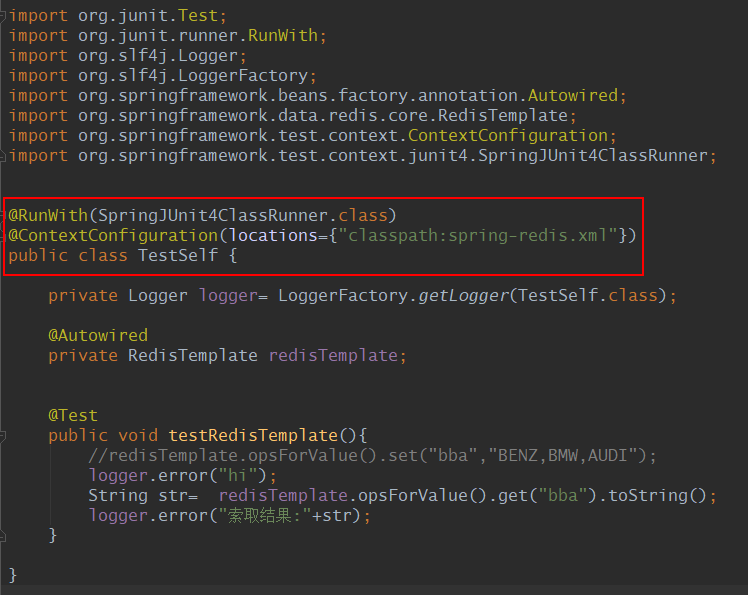Click the 'String' type in the str declaration
The height and width of the screenshot is (595, 748).
(118, 495)
